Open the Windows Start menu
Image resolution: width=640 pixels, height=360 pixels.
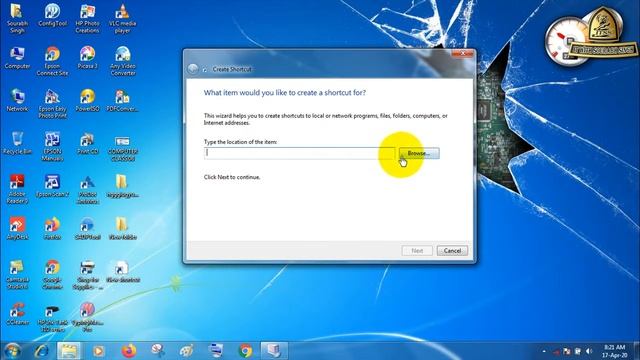12,351
